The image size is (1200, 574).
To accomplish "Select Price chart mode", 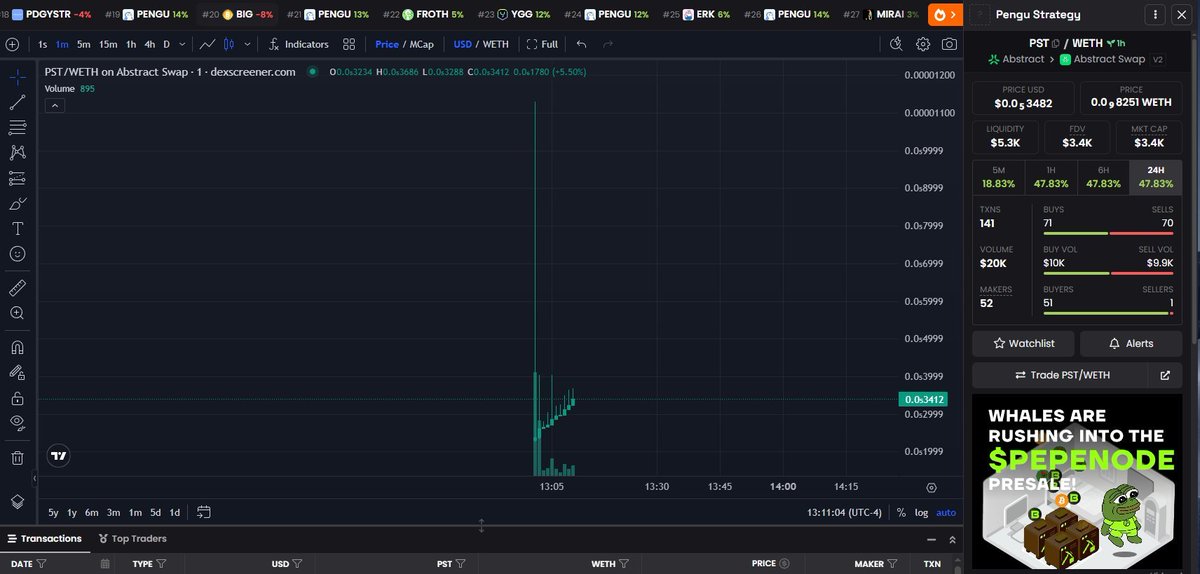I will pos(386,44).
